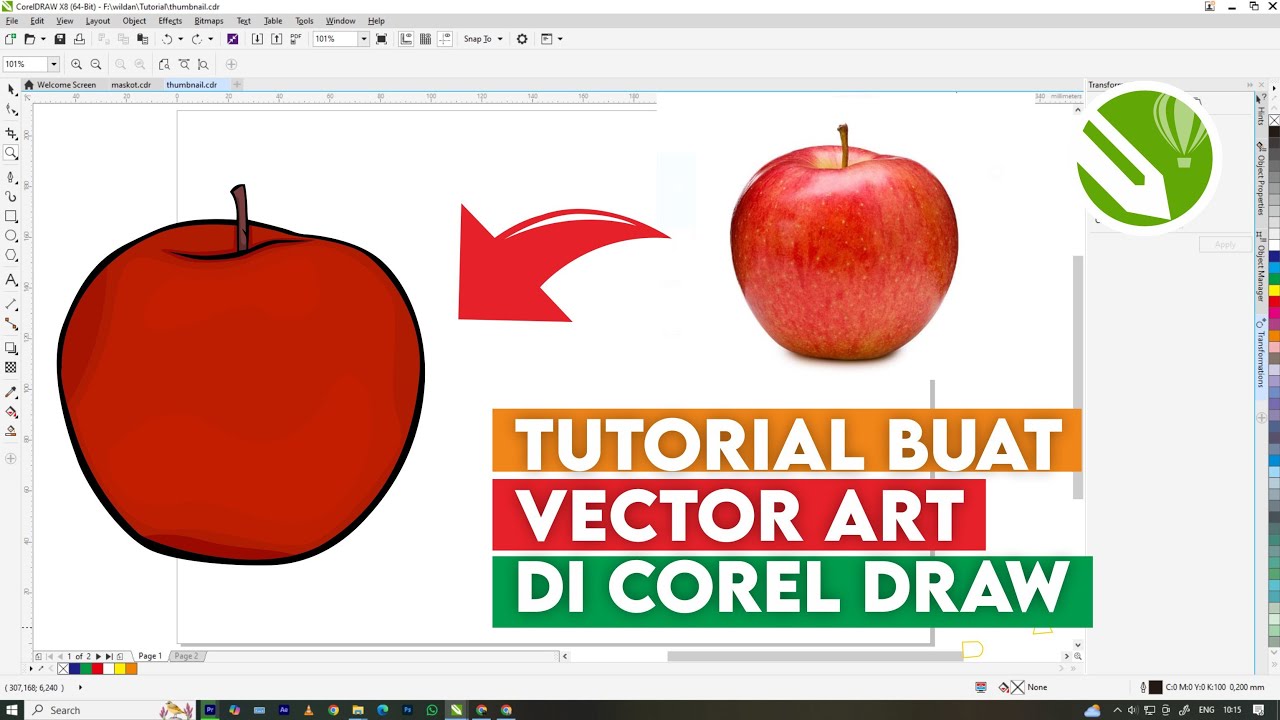Image resolution: width=1280 pixels, height=720 pixels.
Task: Select the Drop Shadow tool
Action: click(x=11, y=348)
